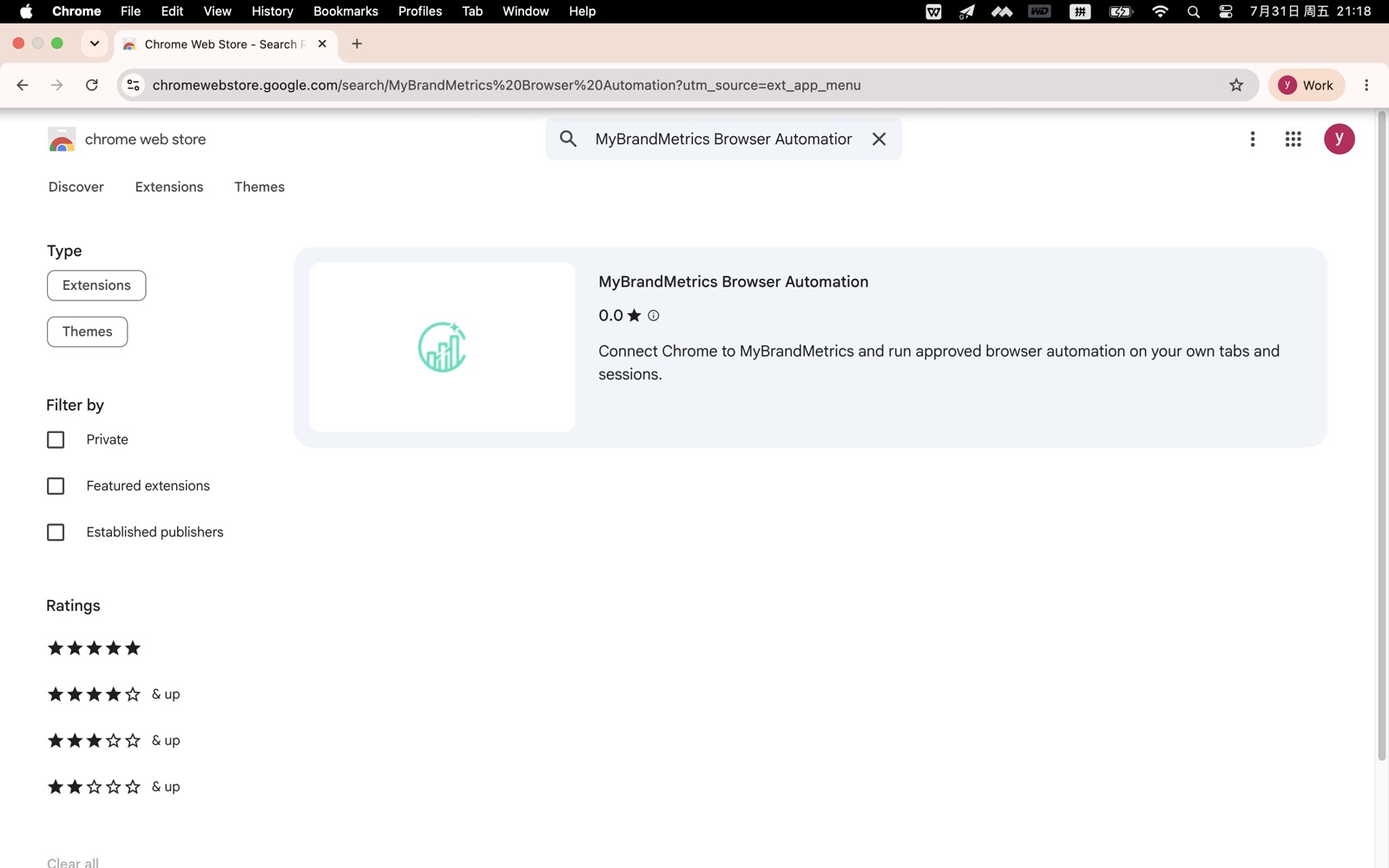Screen dimensions: 1389x868
Task: Tick the Established publishers checkbox
Action: 56,532
